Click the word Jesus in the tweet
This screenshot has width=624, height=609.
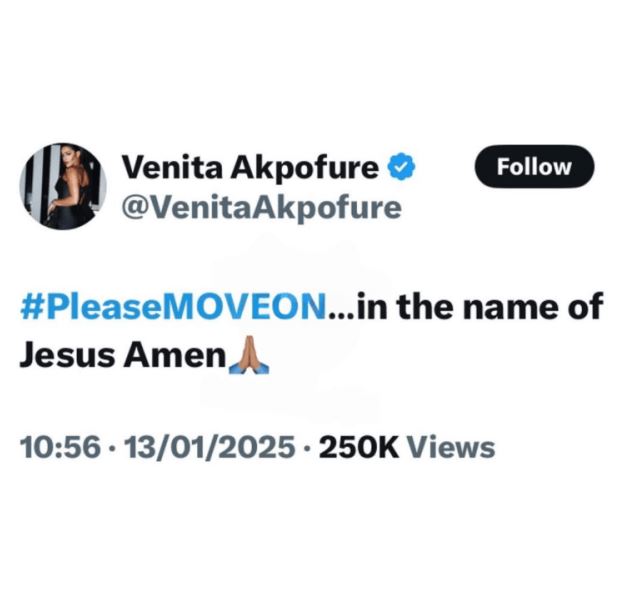(68, 355)
